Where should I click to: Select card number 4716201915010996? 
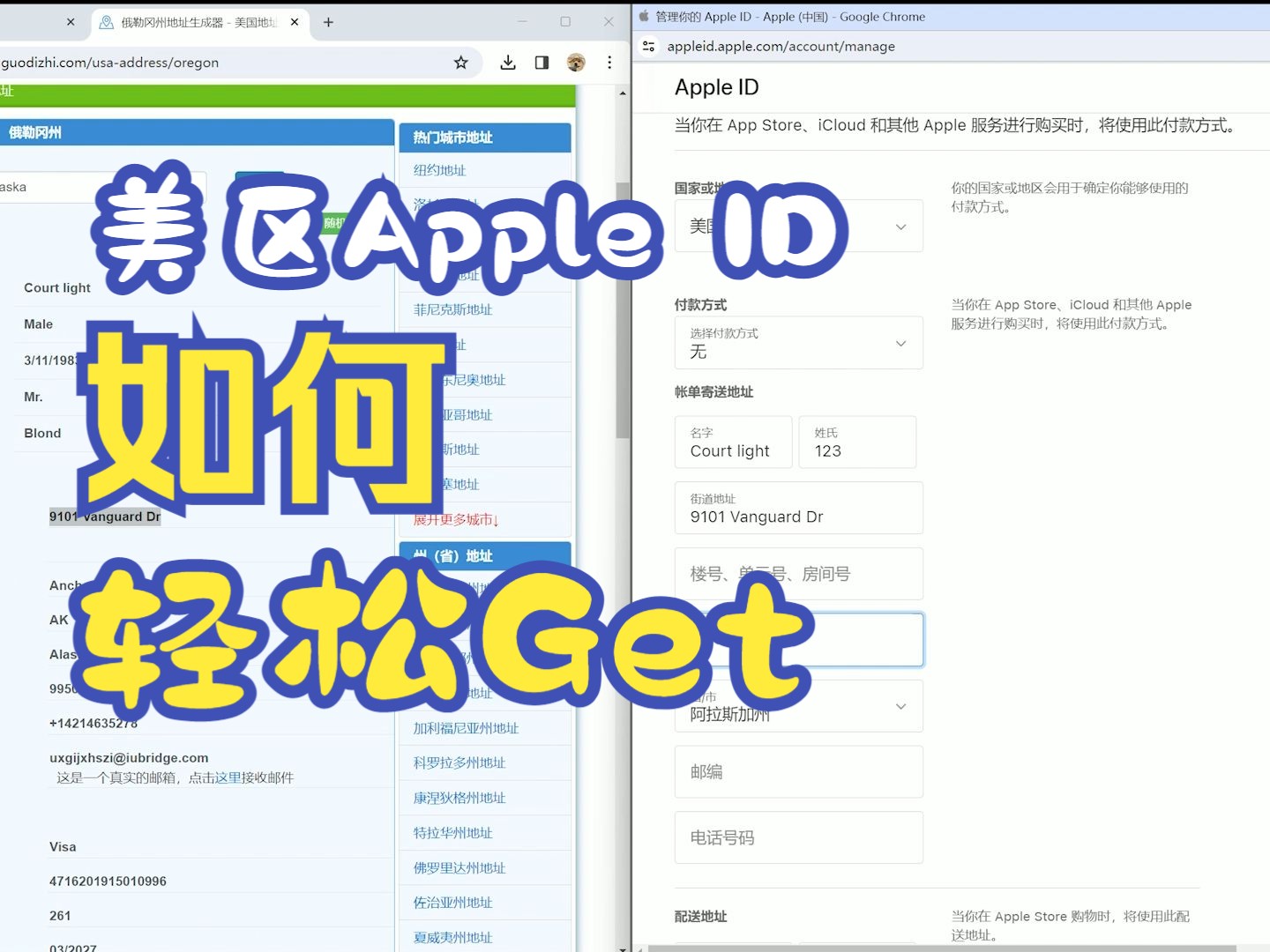(x=108, y=881)
